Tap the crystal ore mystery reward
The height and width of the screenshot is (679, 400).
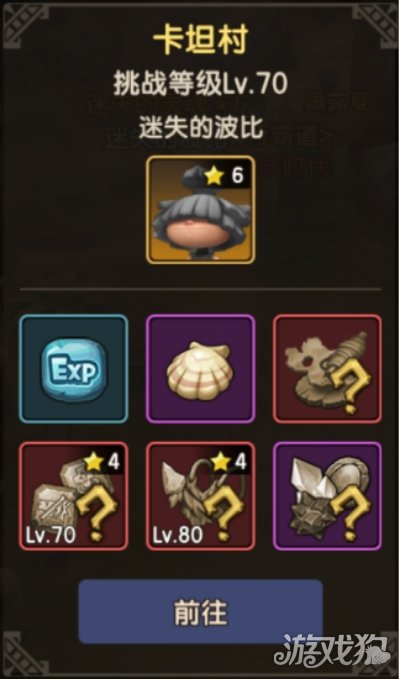(x=327, y=496)
